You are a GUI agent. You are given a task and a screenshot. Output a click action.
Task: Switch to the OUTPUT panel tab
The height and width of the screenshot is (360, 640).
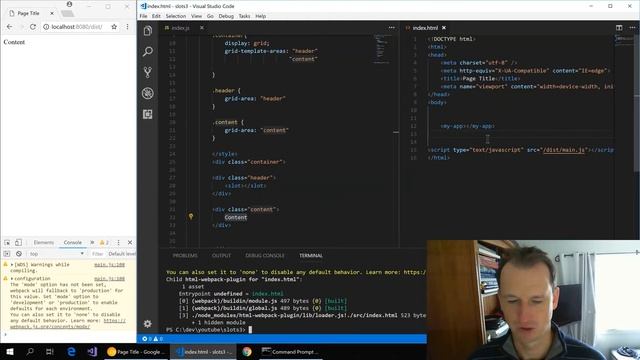pos(222,256)
